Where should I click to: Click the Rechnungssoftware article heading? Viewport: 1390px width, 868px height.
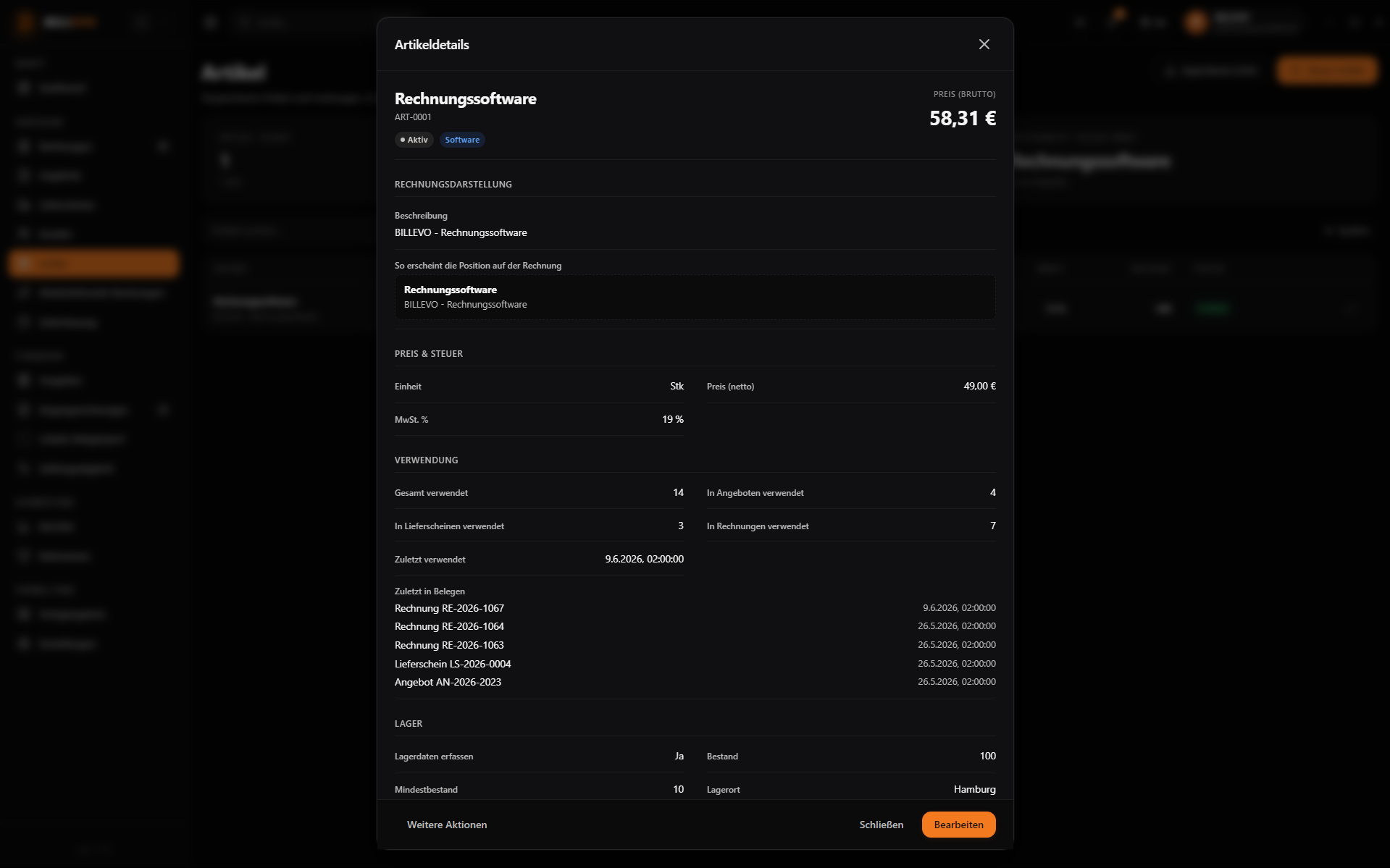(x=466, y=98)
